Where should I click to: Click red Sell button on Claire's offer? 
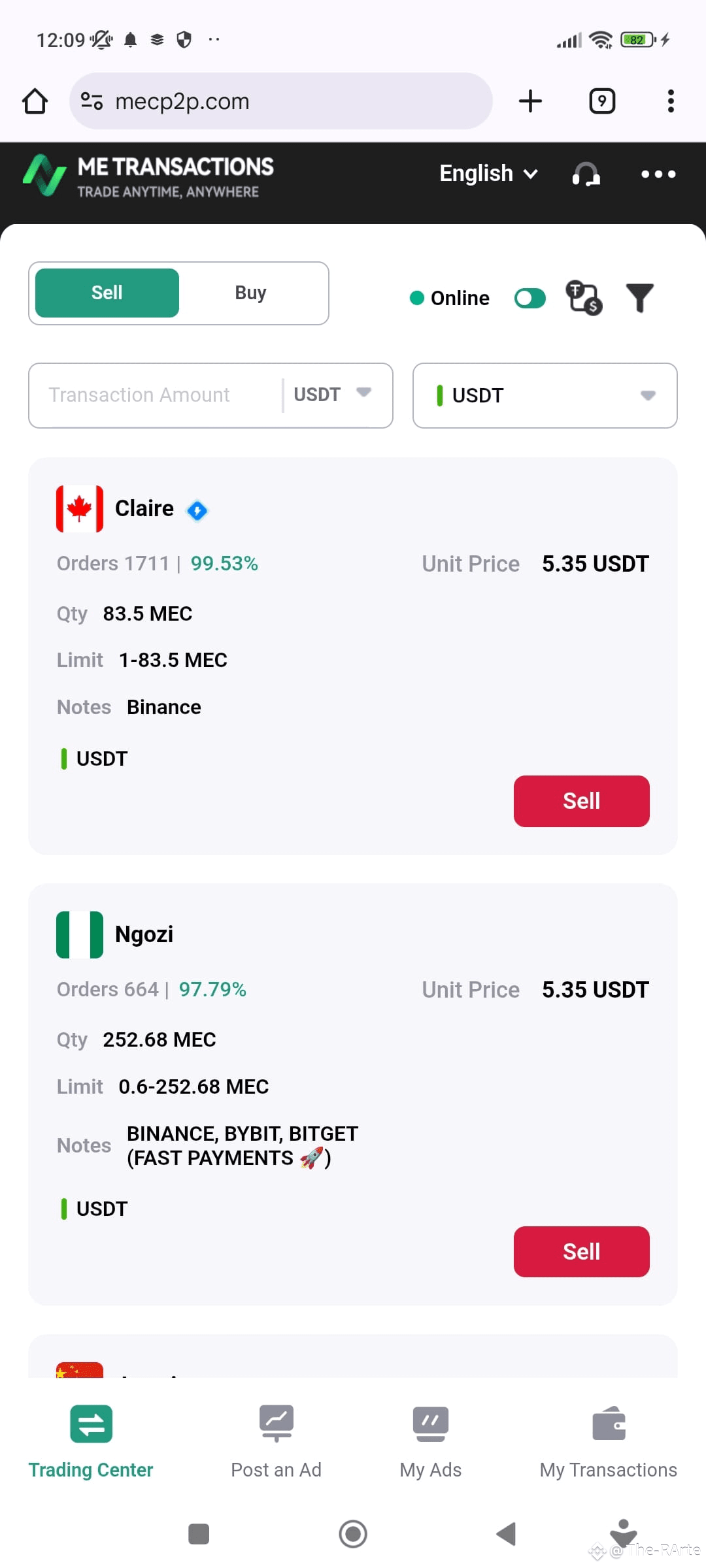582,801
